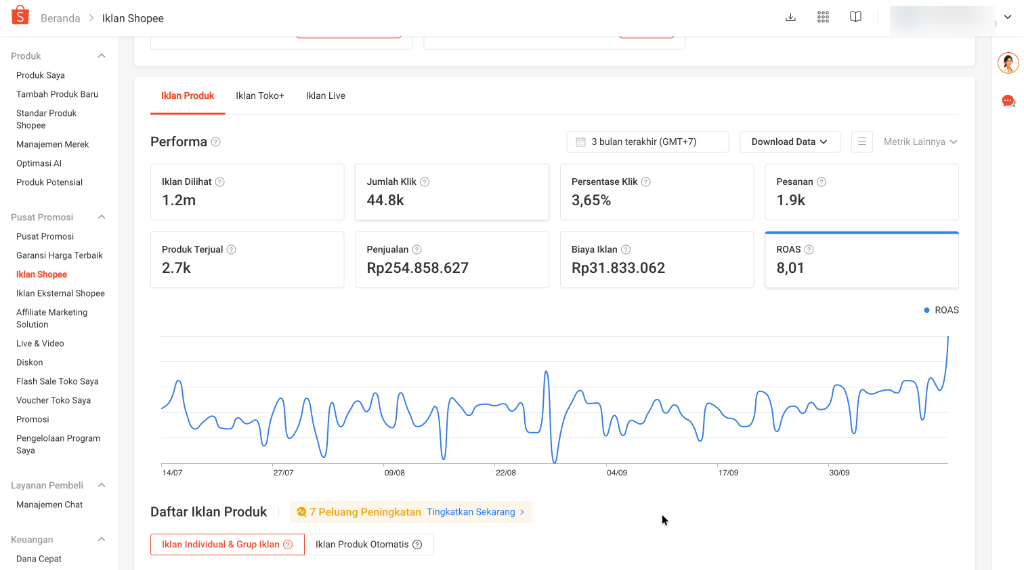This screenshot has width=1024, height=570.
Task: Toggle the Pesanan metric card
Action: [861, 191]
